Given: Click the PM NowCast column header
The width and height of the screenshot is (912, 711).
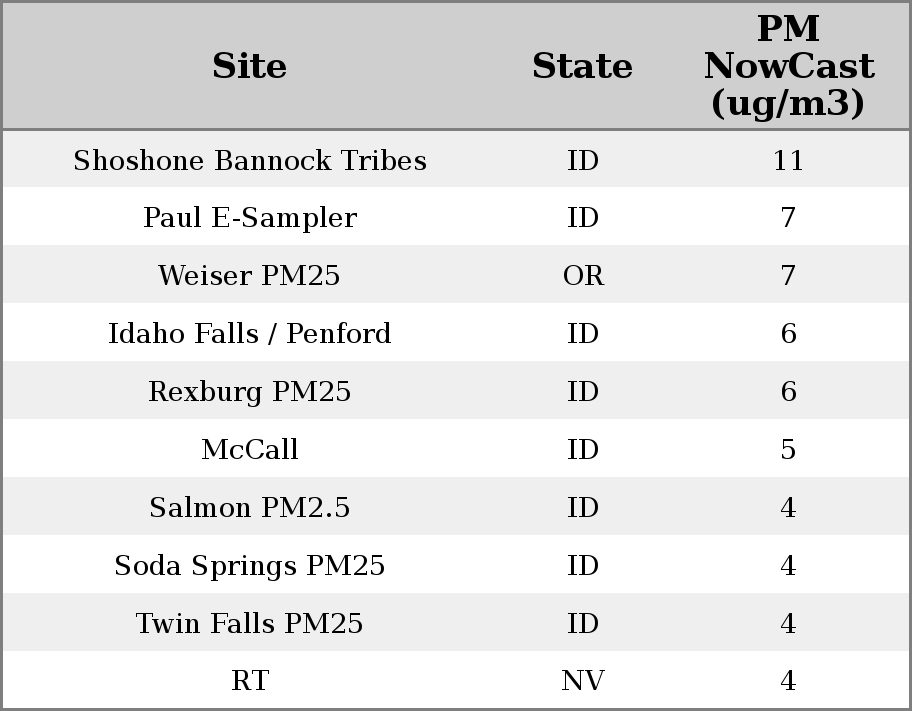Looking at the screenshot, I should click(788, 66).
